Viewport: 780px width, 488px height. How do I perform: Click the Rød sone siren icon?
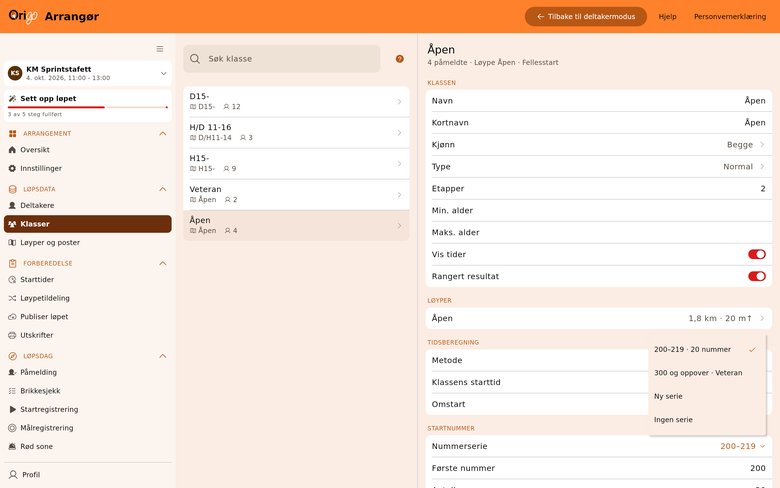(x=12, y=446)
